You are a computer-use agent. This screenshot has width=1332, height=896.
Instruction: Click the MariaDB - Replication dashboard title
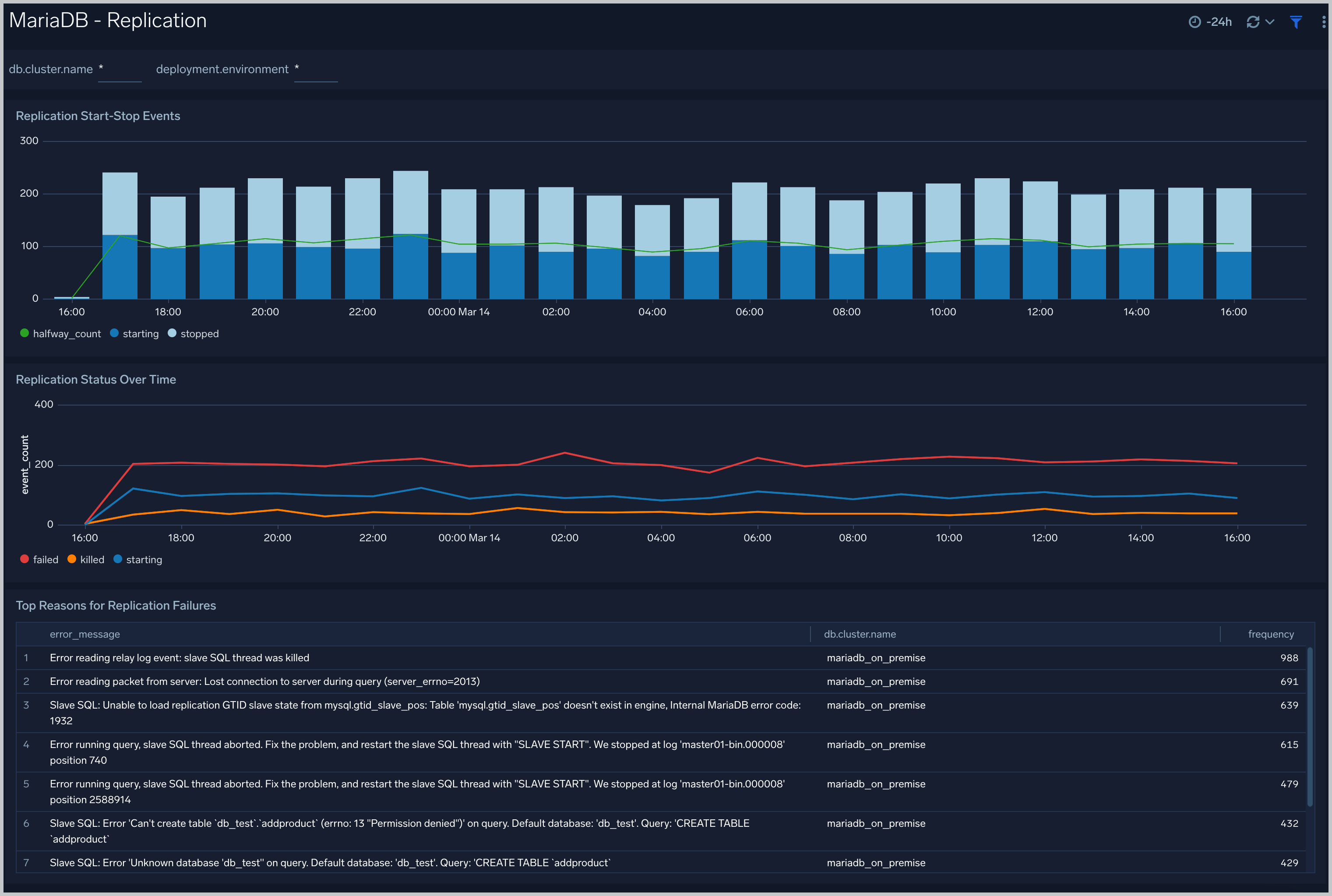(108, 21)
